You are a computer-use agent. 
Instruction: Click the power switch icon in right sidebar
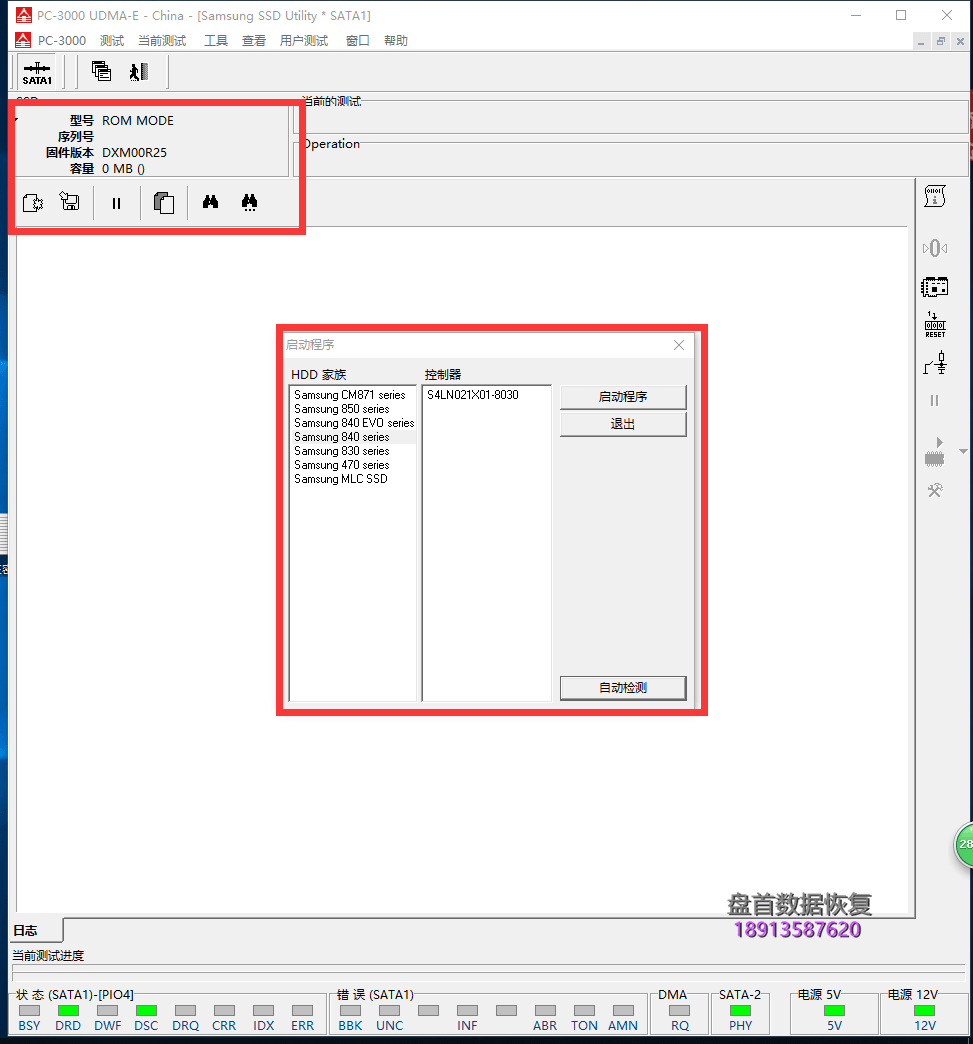pyautogui.click(x=935, y=364)
